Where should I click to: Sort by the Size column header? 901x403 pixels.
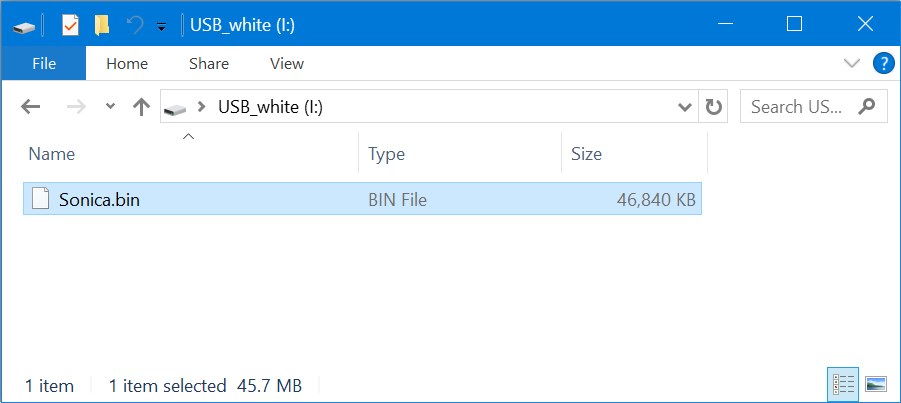pyautogui.click(x=634, y=153)
